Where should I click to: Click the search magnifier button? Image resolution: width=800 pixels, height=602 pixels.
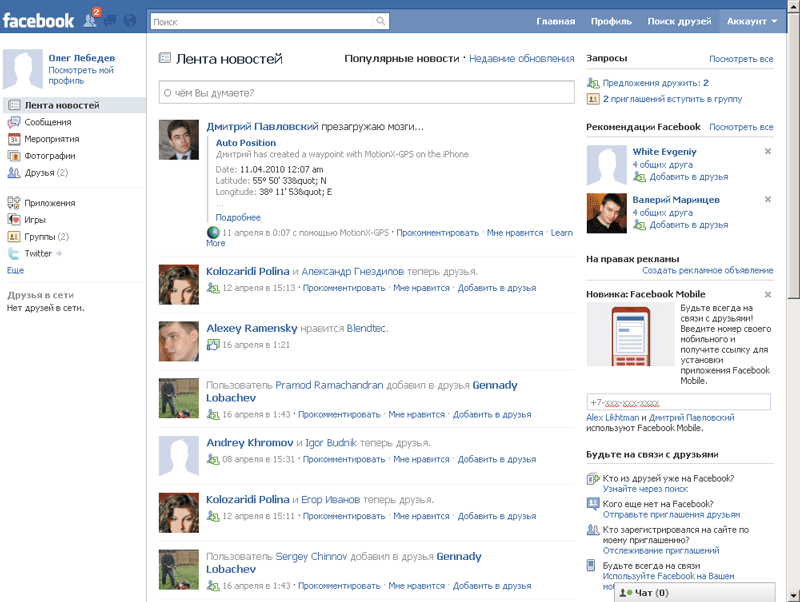coord(381,21)
